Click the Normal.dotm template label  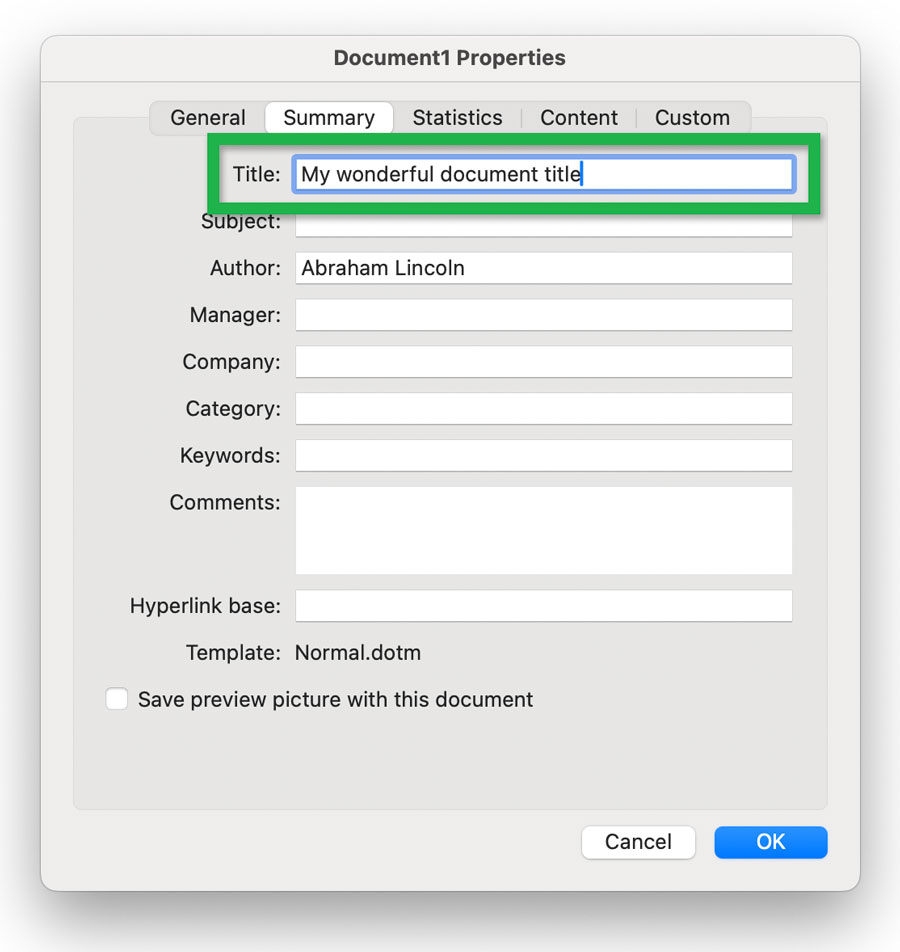tap(357, 652)
